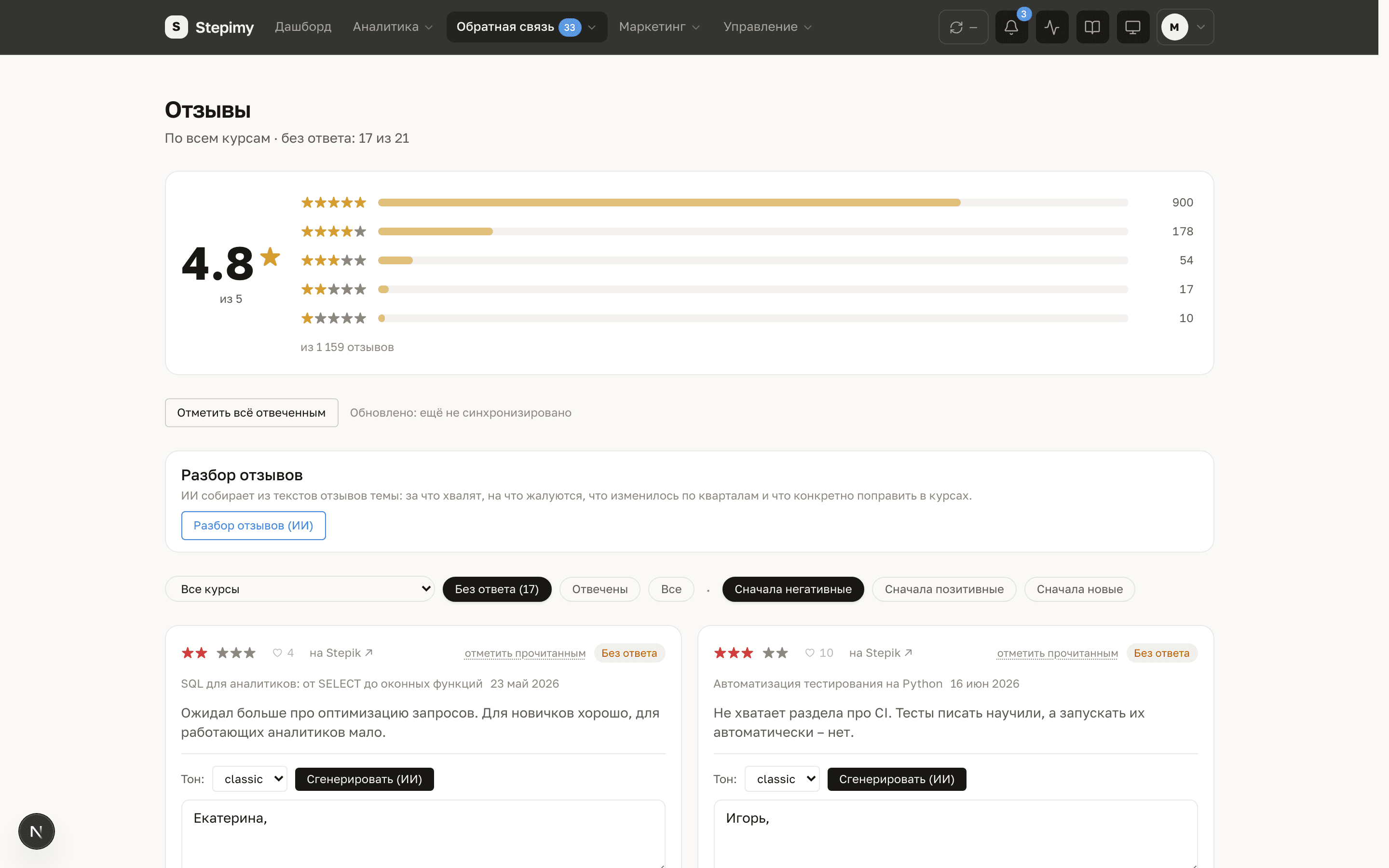Screen dimensions: 1389x868
Task: Open the Аналитика menu
Action: [393, 27]
